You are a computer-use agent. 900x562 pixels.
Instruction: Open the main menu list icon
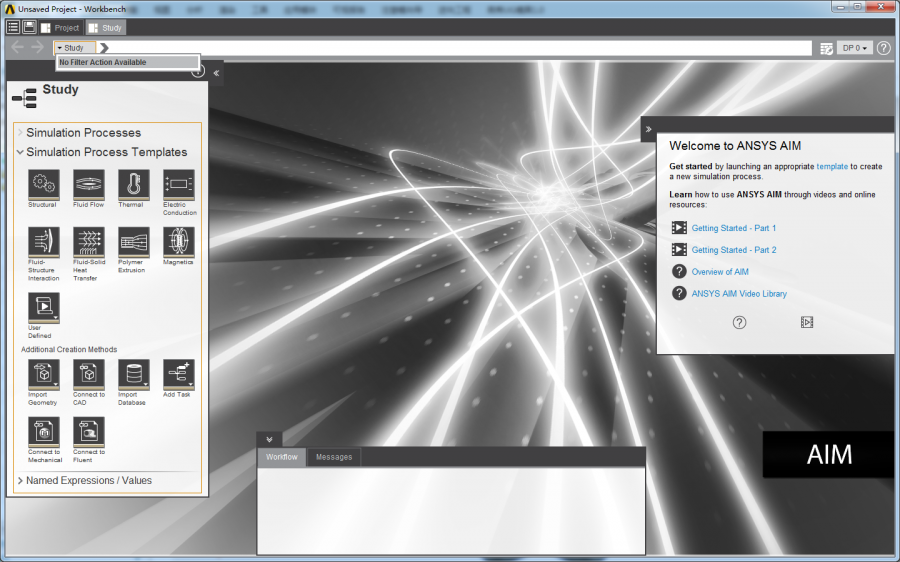pyautogui.click(x=13, y=27)
